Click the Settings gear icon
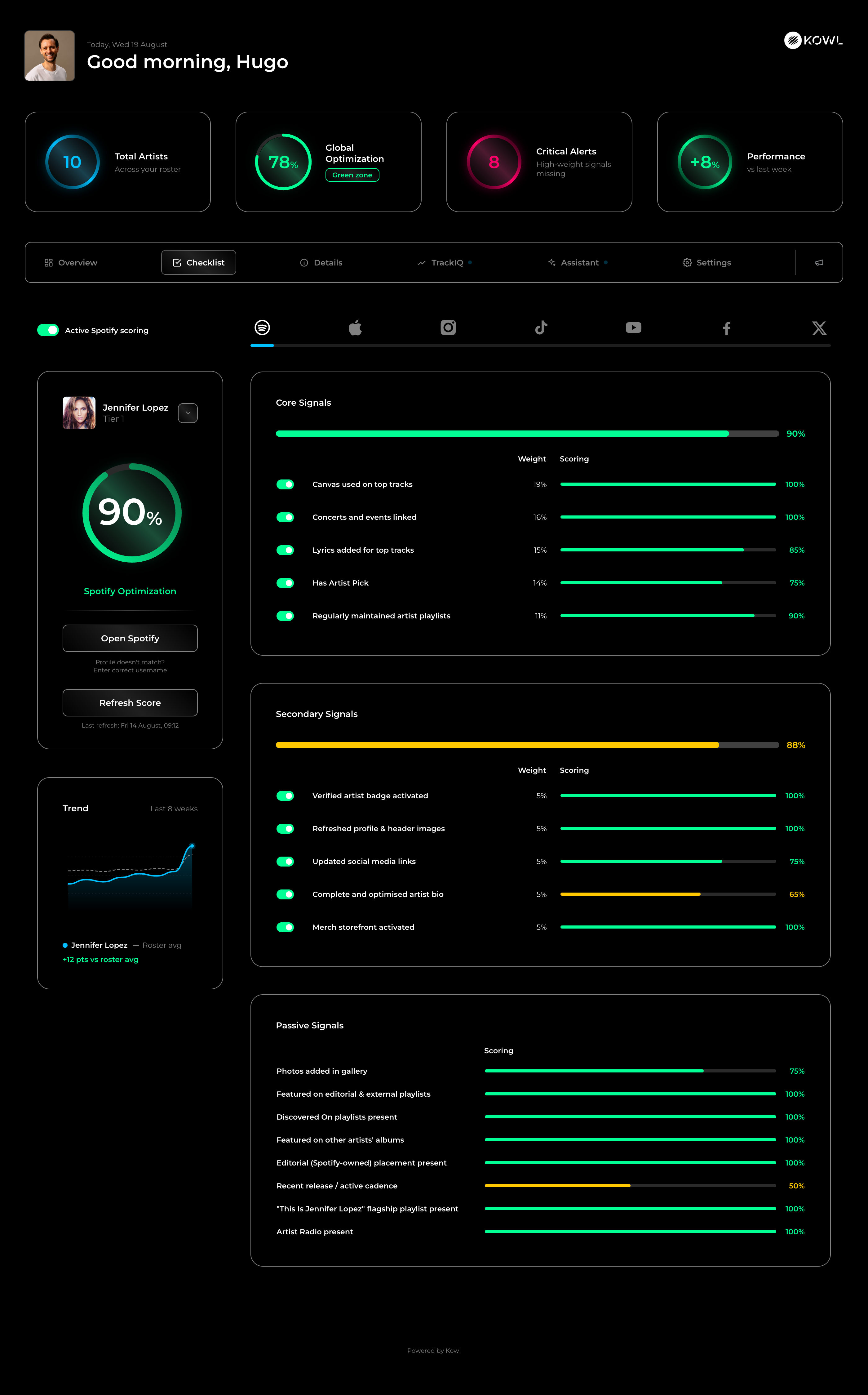Screen dimensions: 868x1395 click(687, 262)
